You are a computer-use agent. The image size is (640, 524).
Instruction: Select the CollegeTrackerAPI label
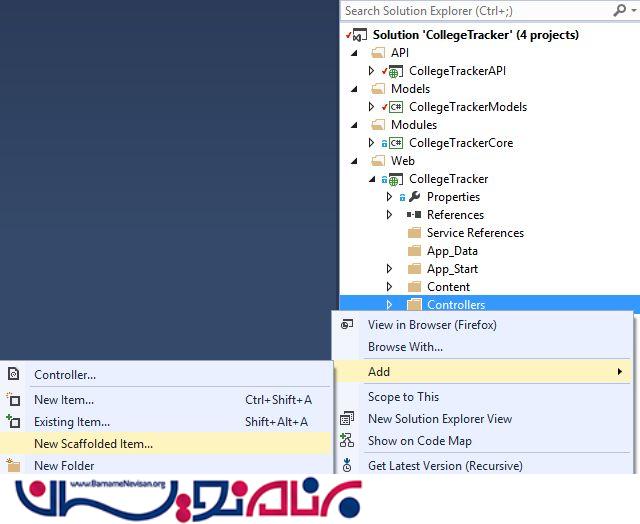(x=457, y=71)
